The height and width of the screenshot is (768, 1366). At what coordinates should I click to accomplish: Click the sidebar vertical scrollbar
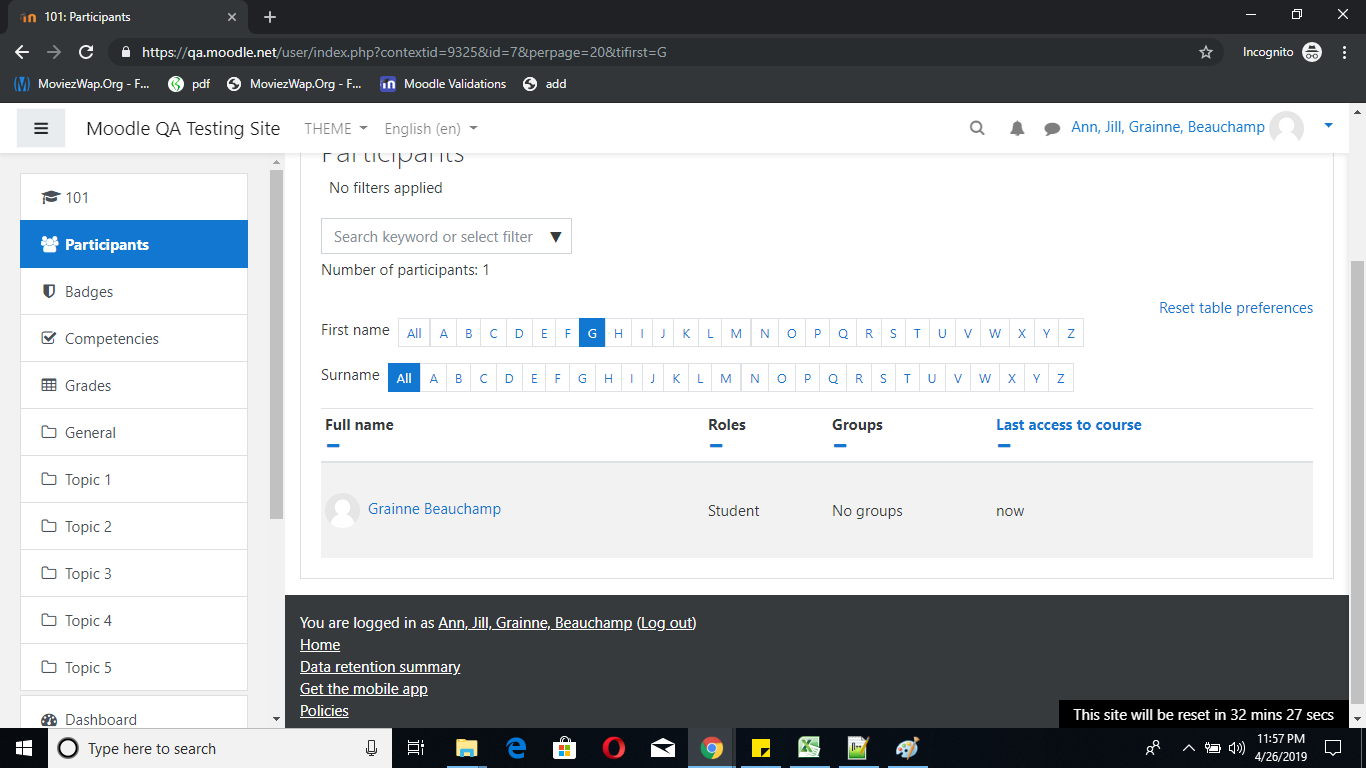point(277,345)
